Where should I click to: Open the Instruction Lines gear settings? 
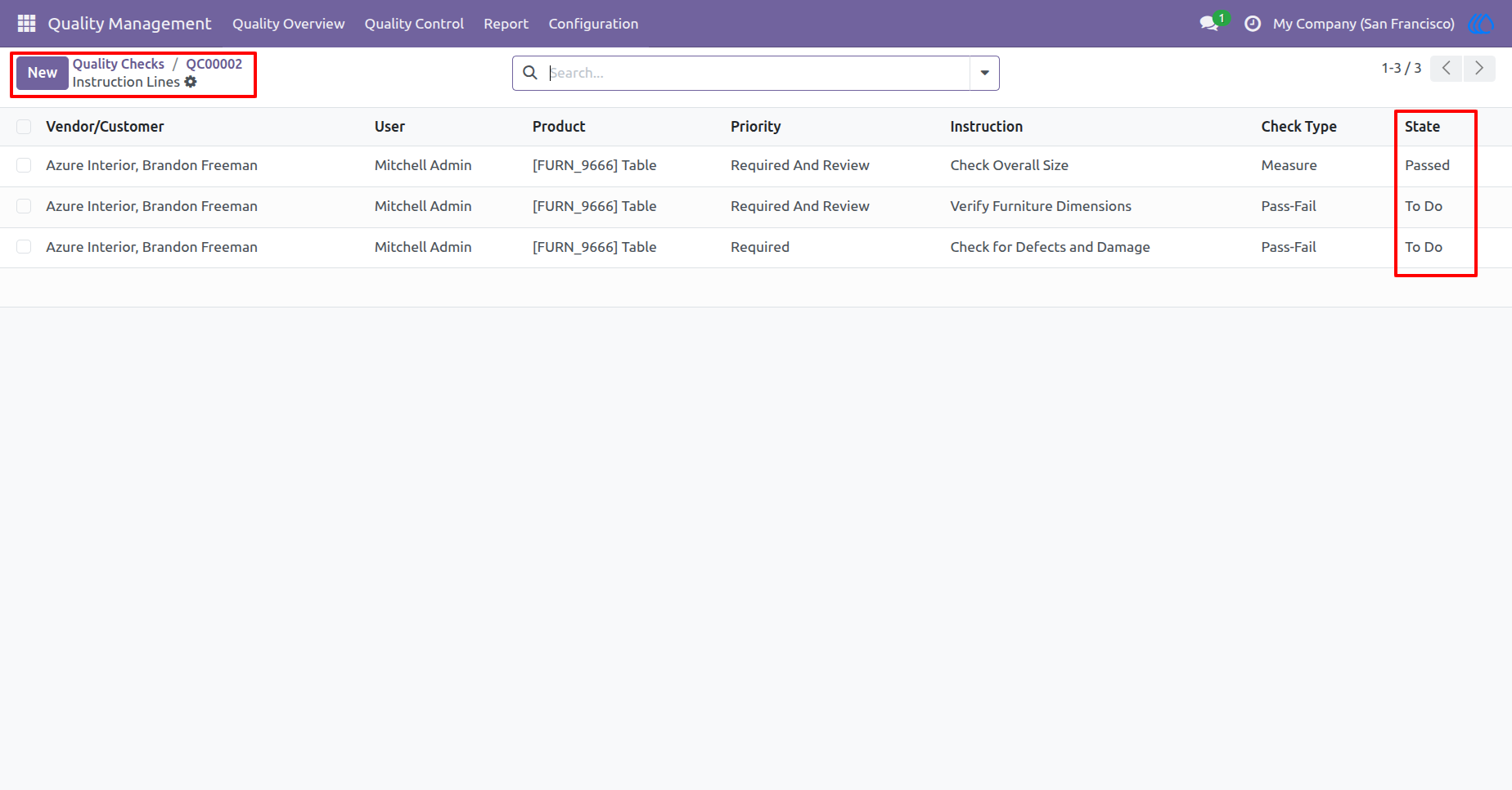tap(191, 82)
